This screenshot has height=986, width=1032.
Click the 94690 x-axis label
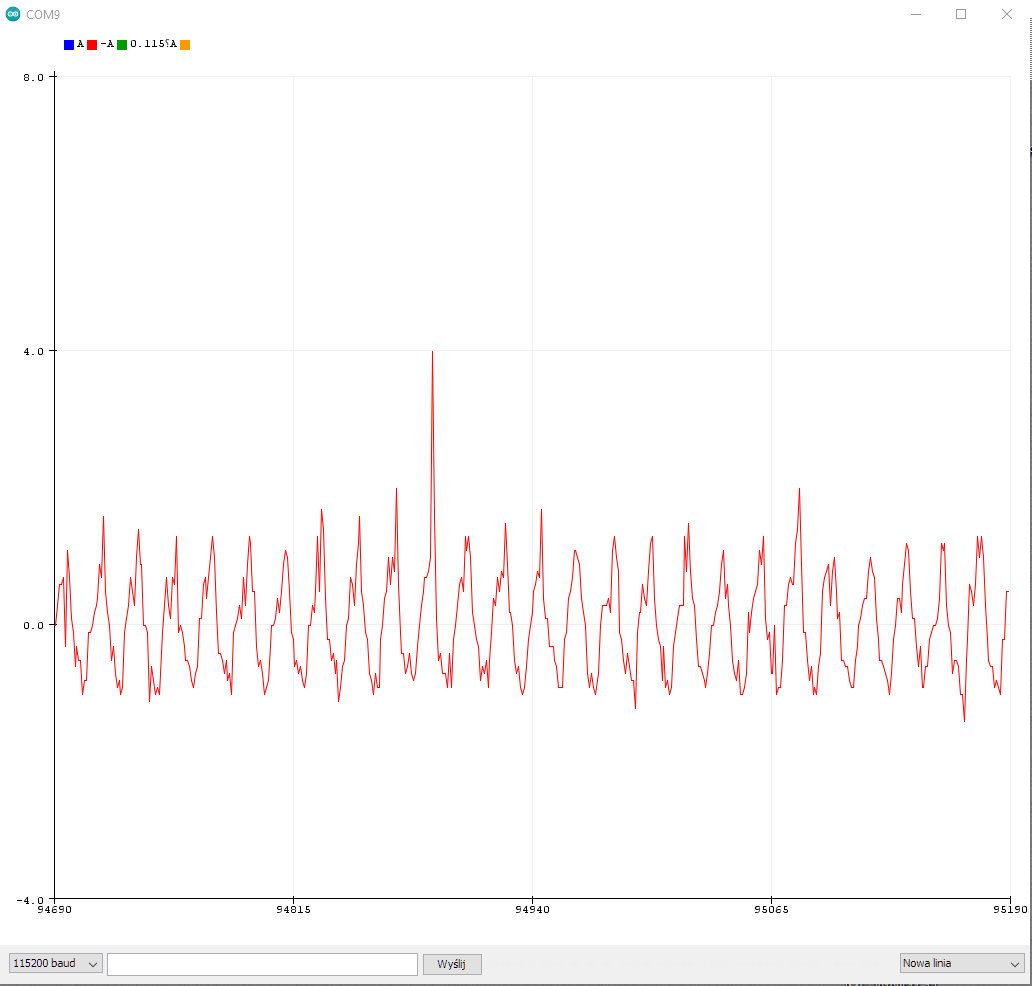click(x=55, y=910)
